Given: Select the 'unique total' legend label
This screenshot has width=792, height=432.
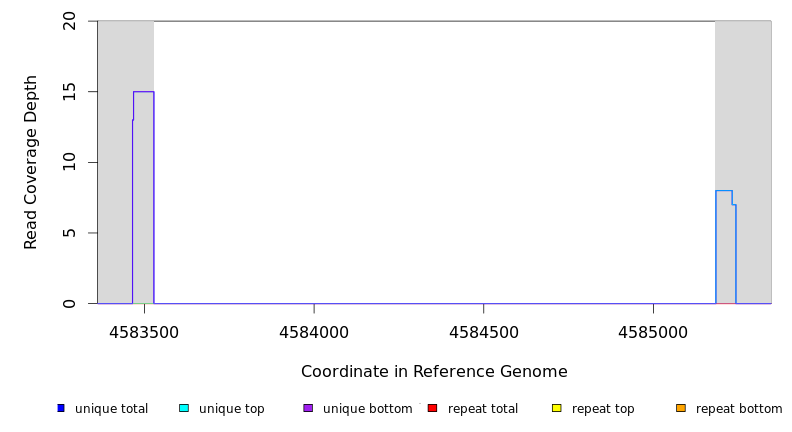Looking at the screenshot, I should (111, 409).
